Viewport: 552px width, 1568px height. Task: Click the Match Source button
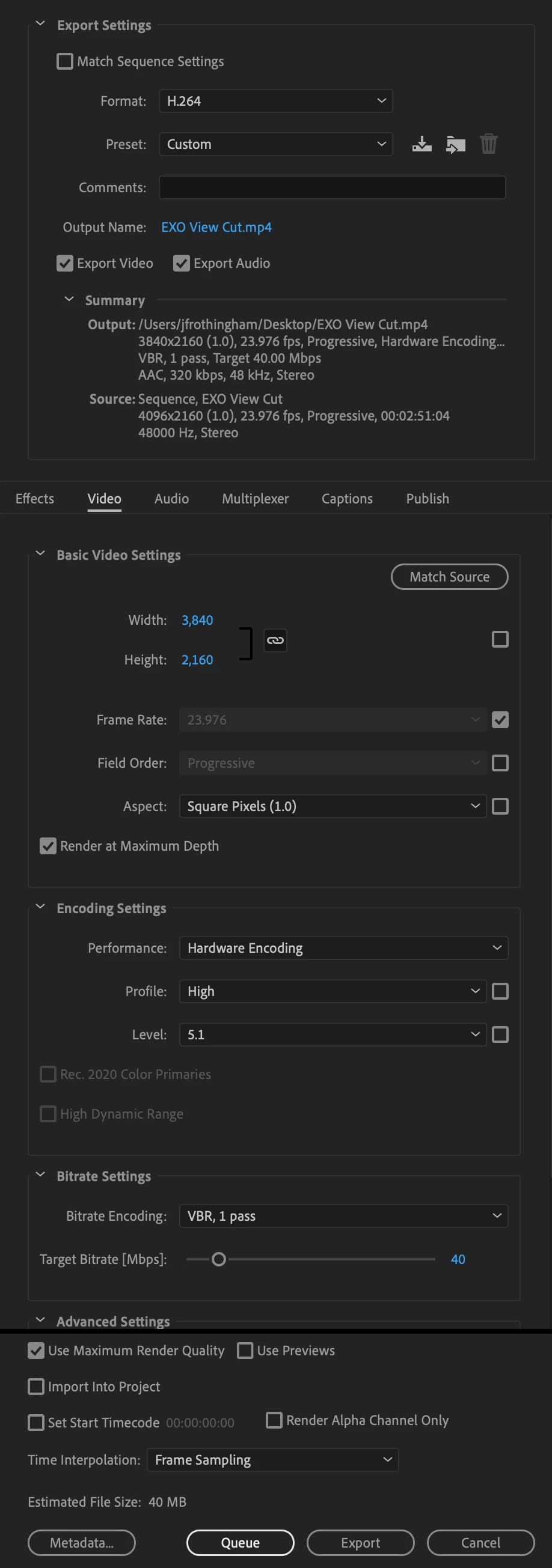tap(450, 577)
